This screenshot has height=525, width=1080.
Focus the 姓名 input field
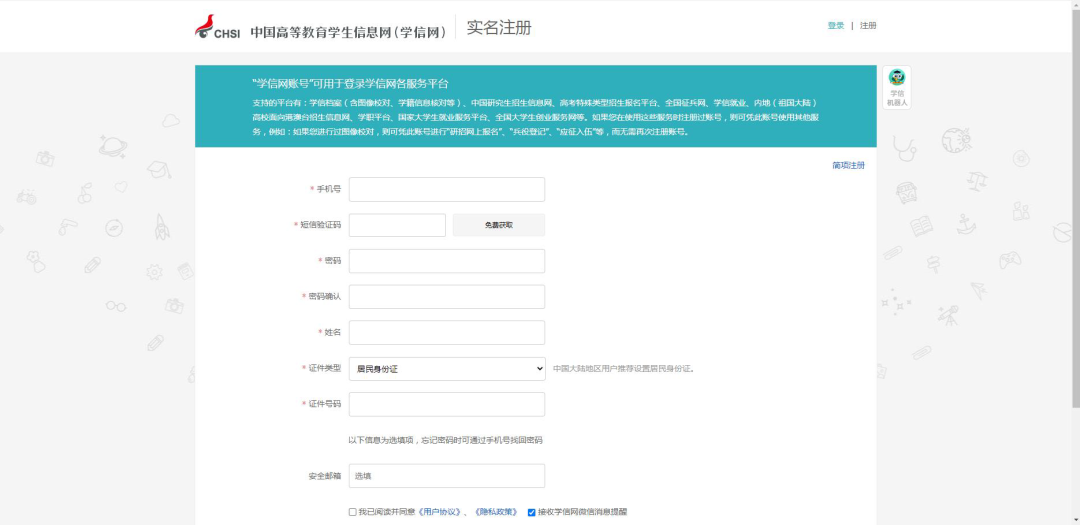click(446, 333)
